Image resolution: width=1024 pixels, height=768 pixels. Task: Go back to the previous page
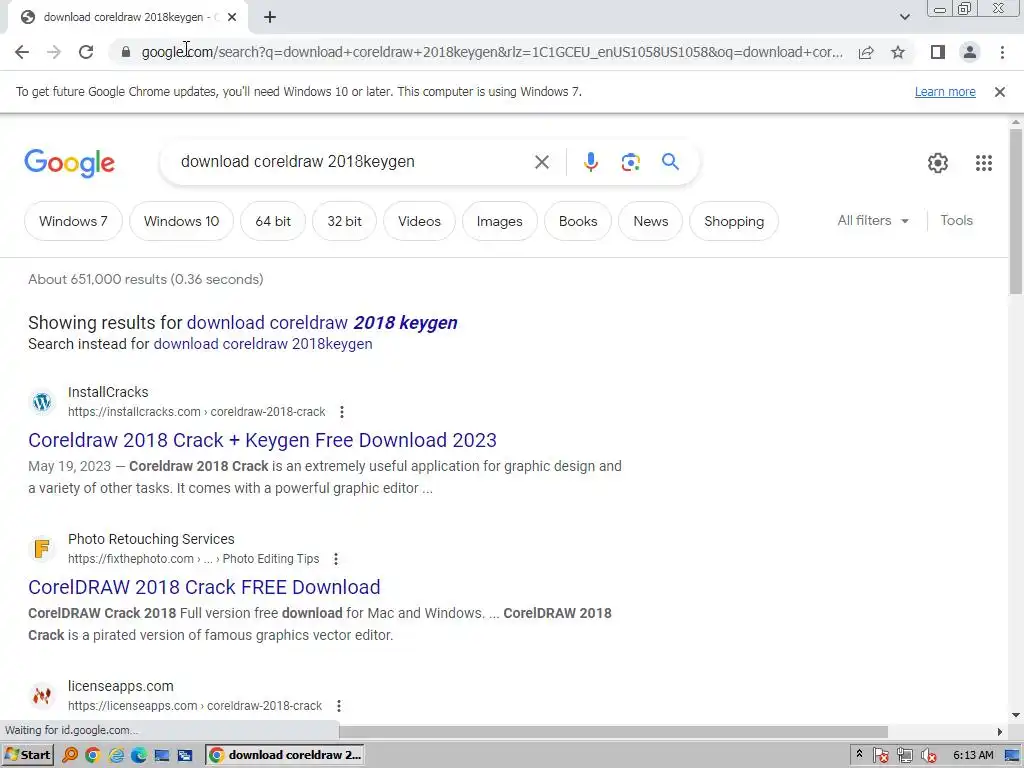point(22,52)
